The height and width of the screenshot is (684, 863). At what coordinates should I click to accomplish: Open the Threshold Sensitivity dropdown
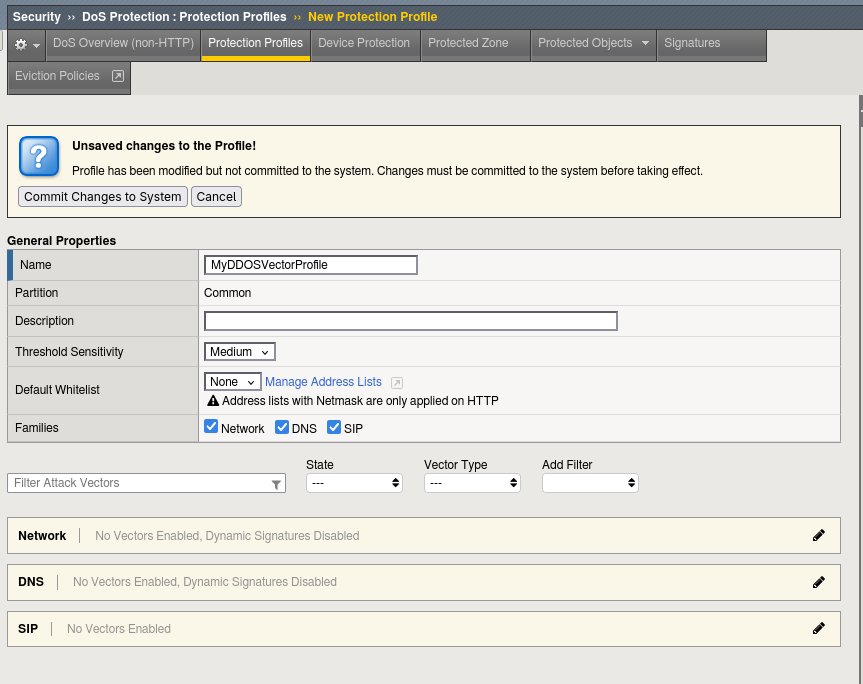coord(240,352)
